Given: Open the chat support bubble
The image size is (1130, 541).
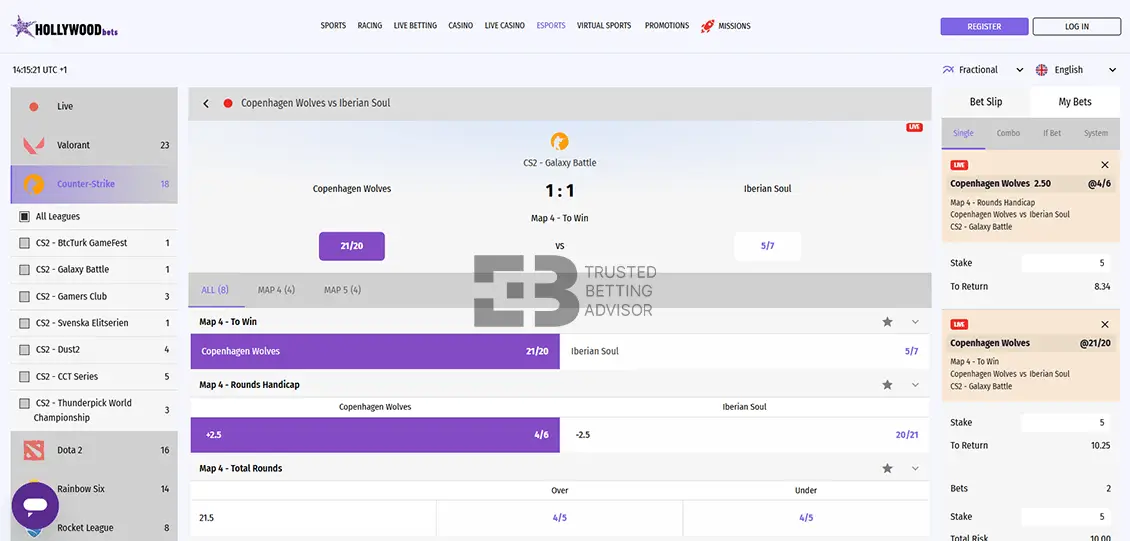Looking at the screenshot, I should 35,506.
